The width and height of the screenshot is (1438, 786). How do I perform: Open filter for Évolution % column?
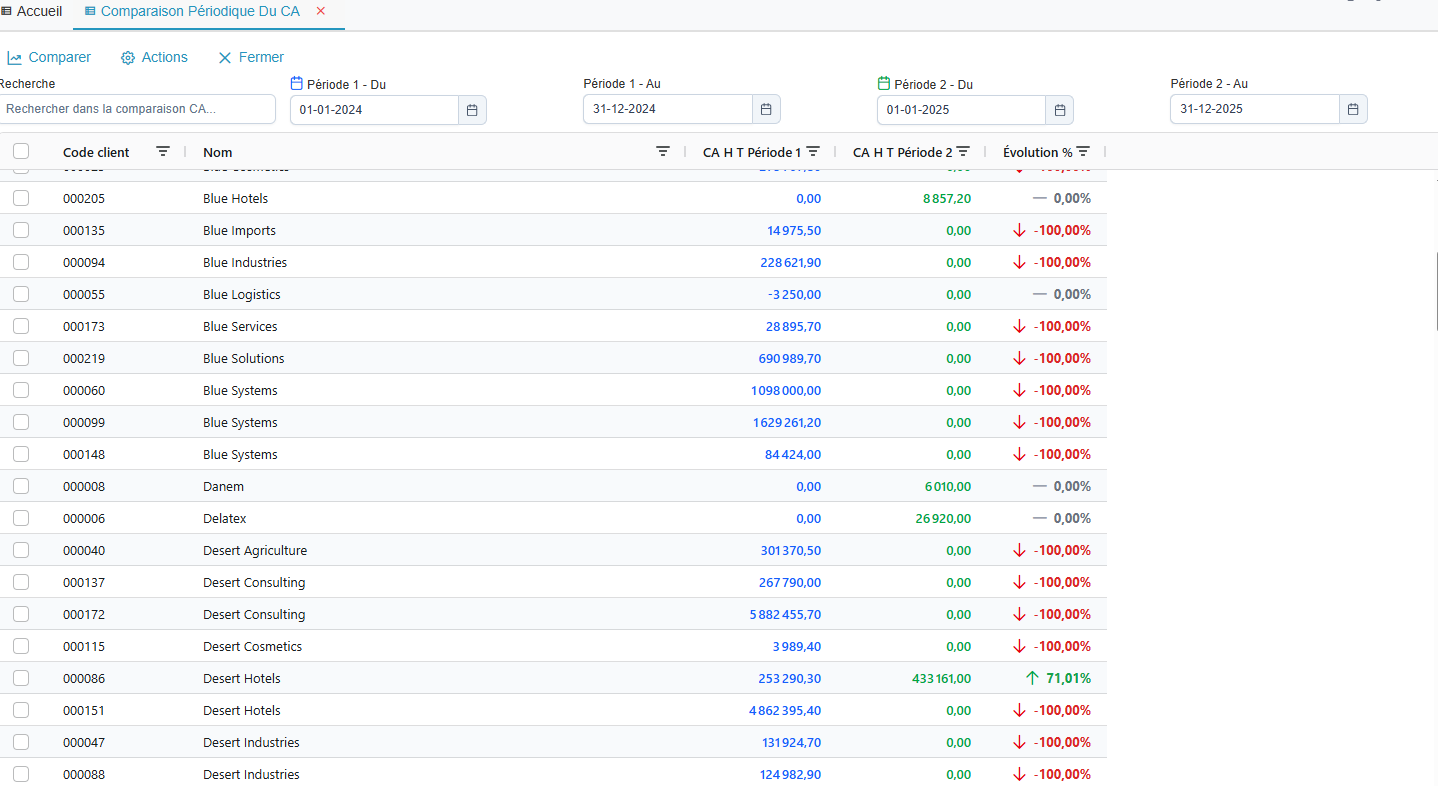[x=1083, y=152]
